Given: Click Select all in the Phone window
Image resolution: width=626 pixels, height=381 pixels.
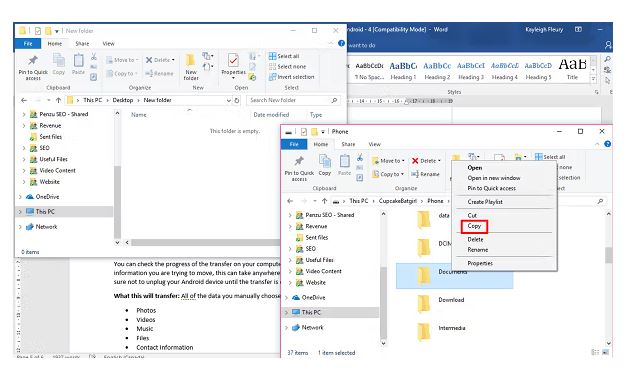Looking at the screenshot, I should (550, 157).
